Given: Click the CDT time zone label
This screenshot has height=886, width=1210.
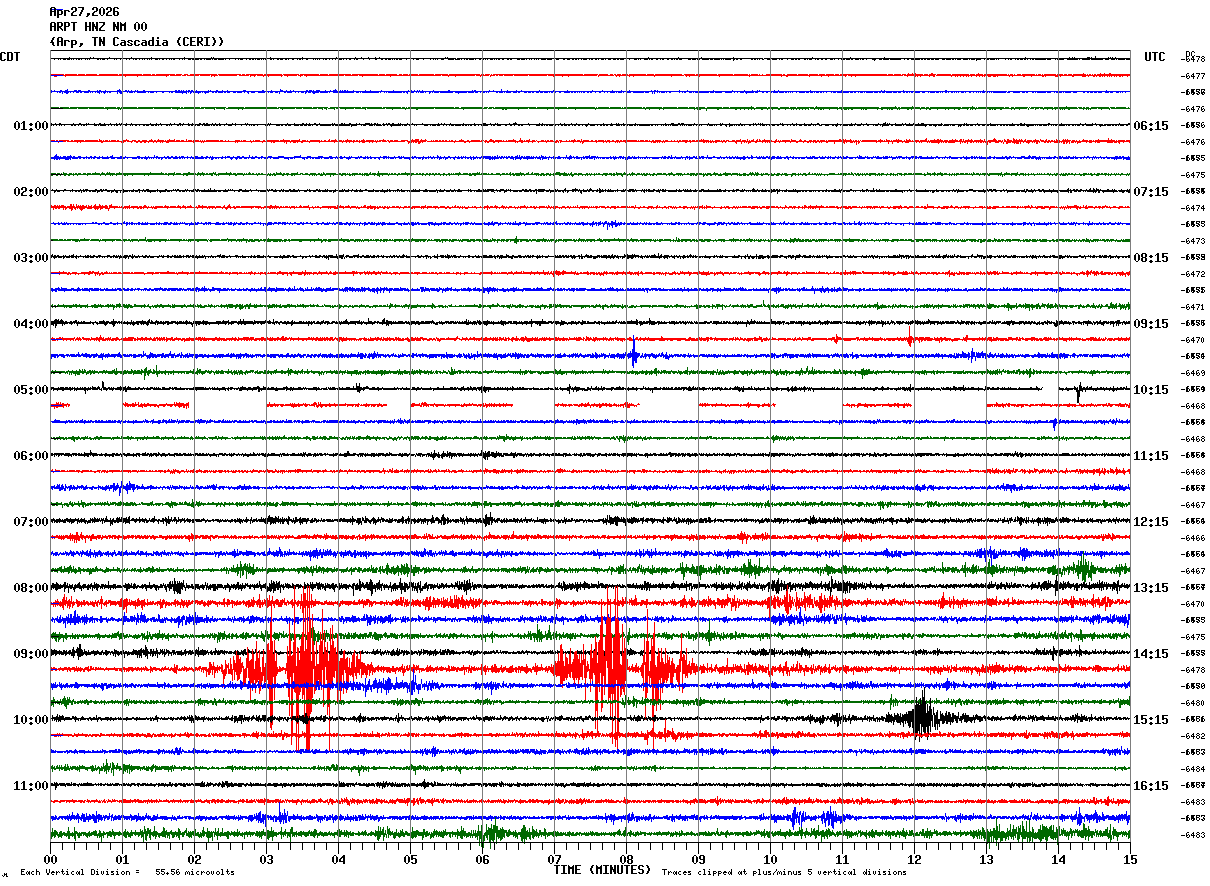Looking at the screenshot, I should click(x=10, y=57).
